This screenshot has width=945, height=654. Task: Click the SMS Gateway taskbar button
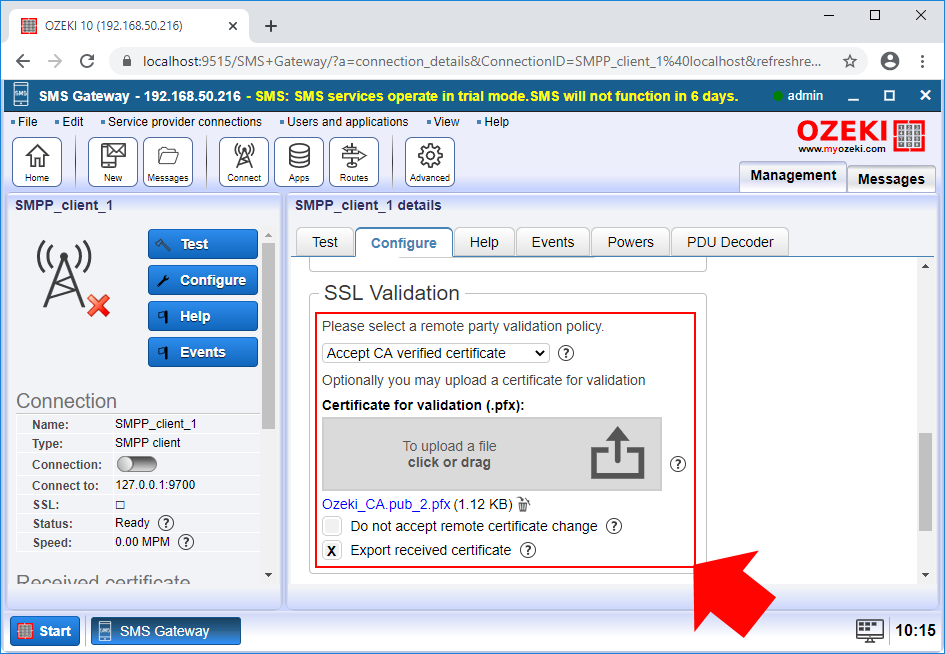pyautogui.click(x=166, y=631)
